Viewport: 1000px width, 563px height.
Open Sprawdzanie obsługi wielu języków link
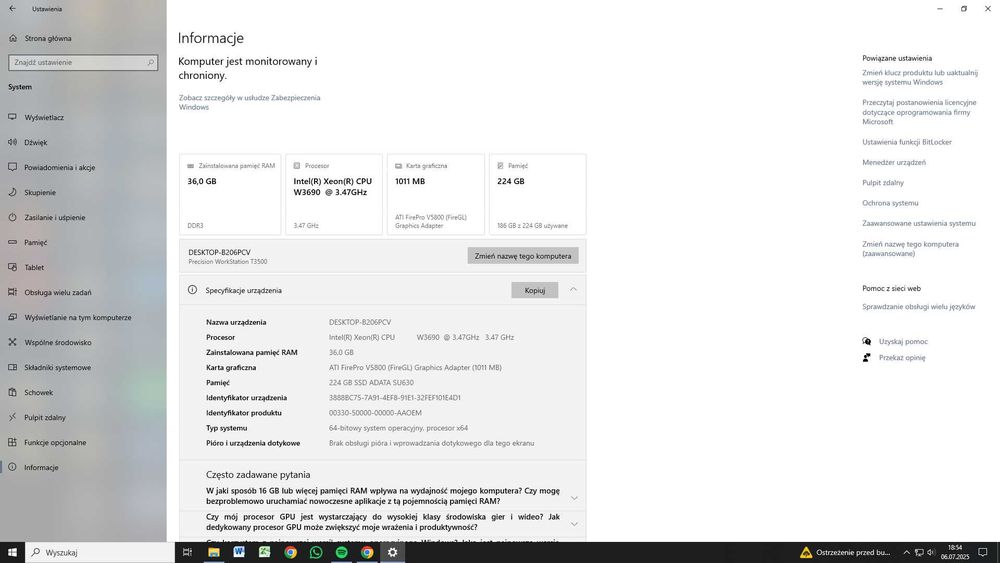click(x=919, y=307)
